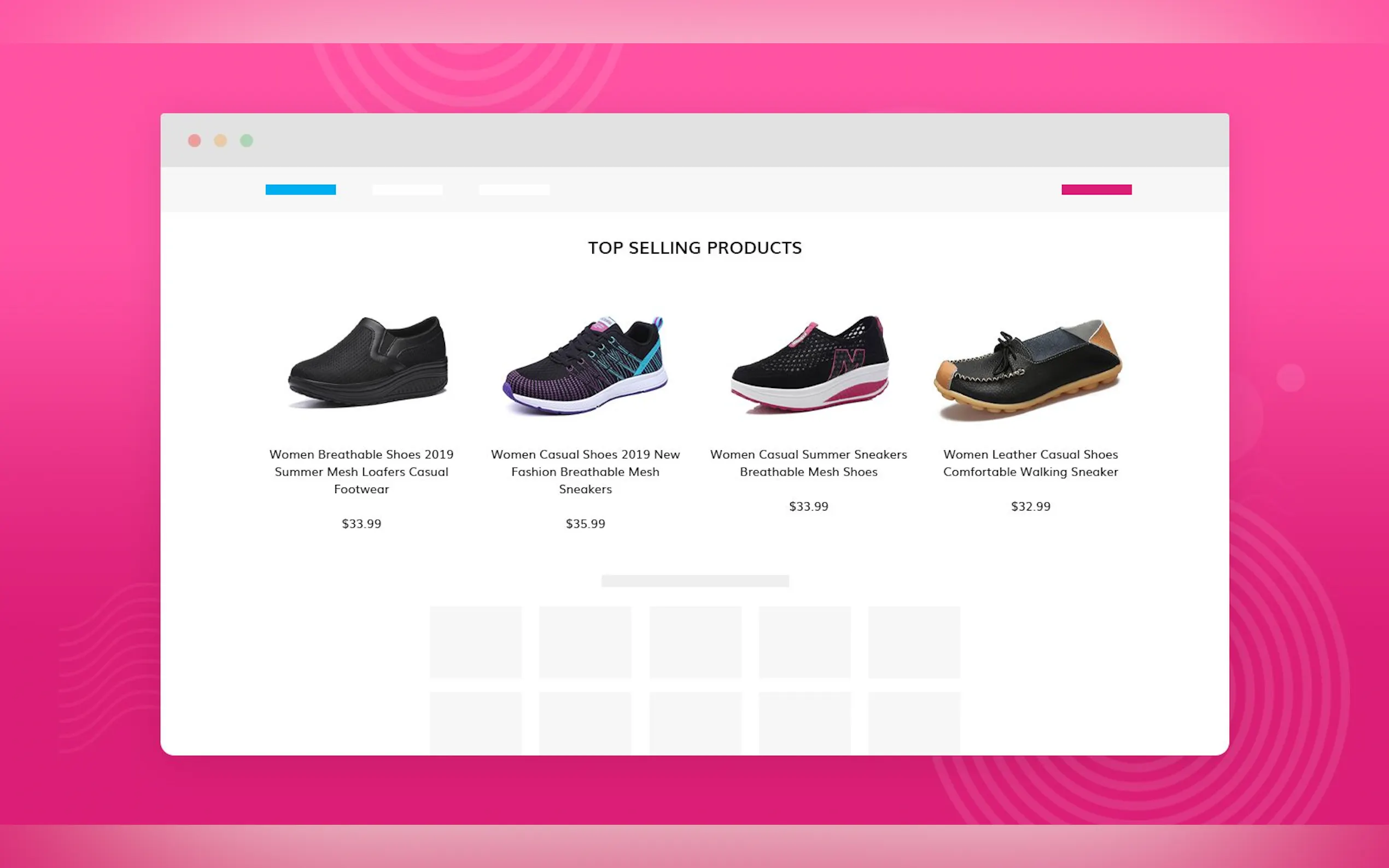Click the $35.99 price
This screenshot has height=868, width=1389.
pyautogui.click(x=585, y=524)
